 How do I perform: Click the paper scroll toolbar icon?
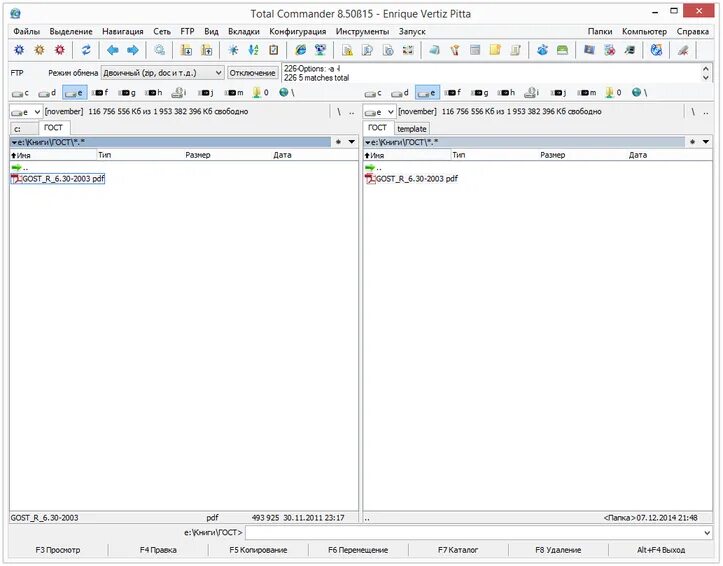(516, 50)
